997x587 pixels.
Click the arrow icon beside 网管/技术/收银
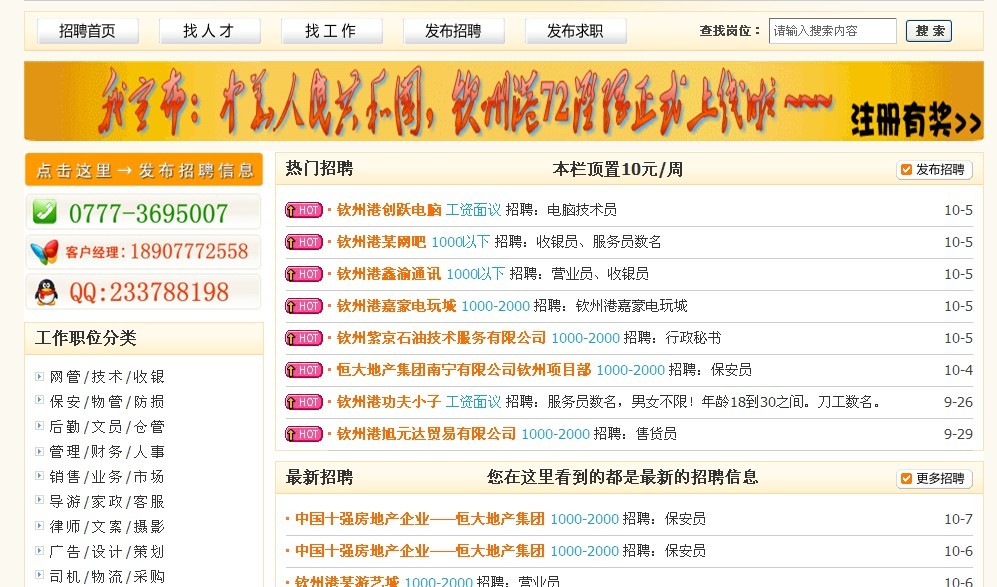(39, 376)
